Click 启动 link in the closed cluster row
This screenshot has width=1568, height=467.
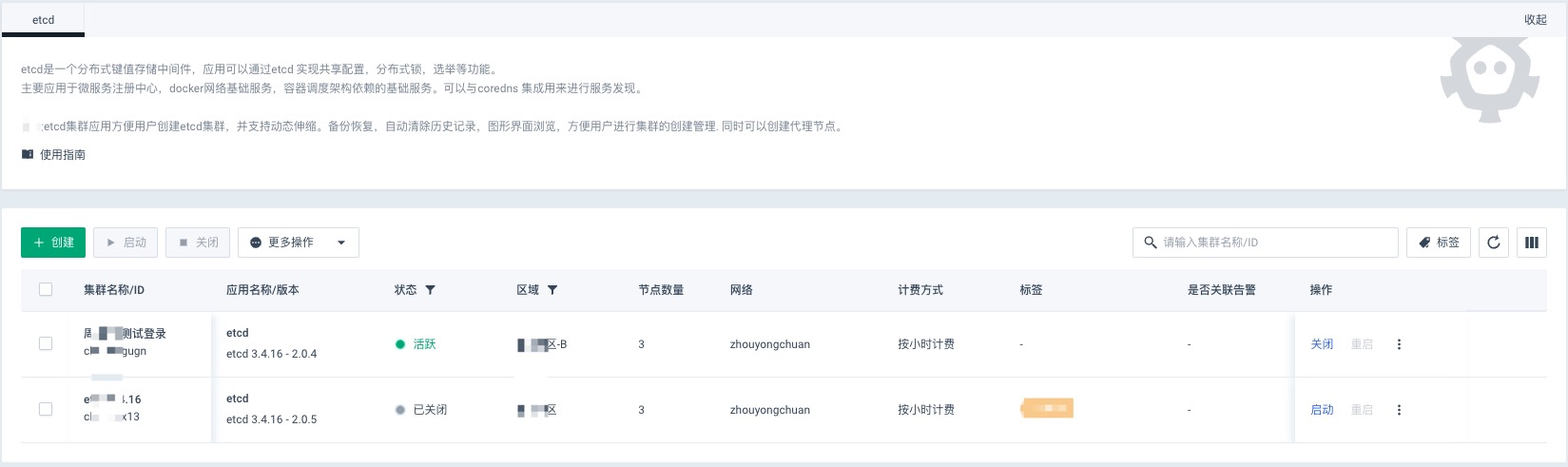[x=1322, y=410]
